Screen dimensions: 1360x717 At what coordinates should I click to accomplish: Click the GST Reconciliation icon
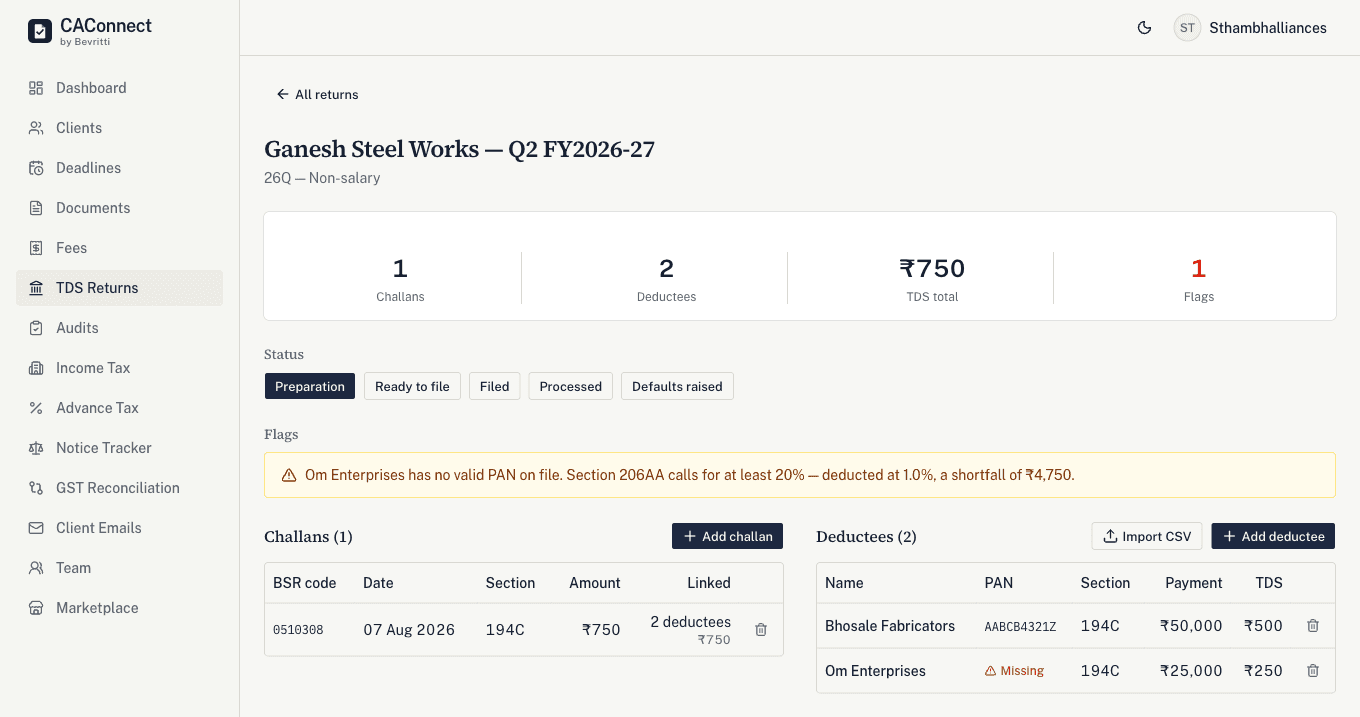[36, 488]
